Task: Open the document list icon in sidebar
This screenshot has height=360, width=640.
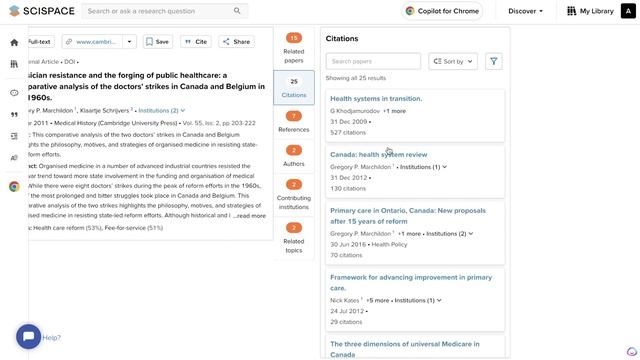Action: [14, 136]
